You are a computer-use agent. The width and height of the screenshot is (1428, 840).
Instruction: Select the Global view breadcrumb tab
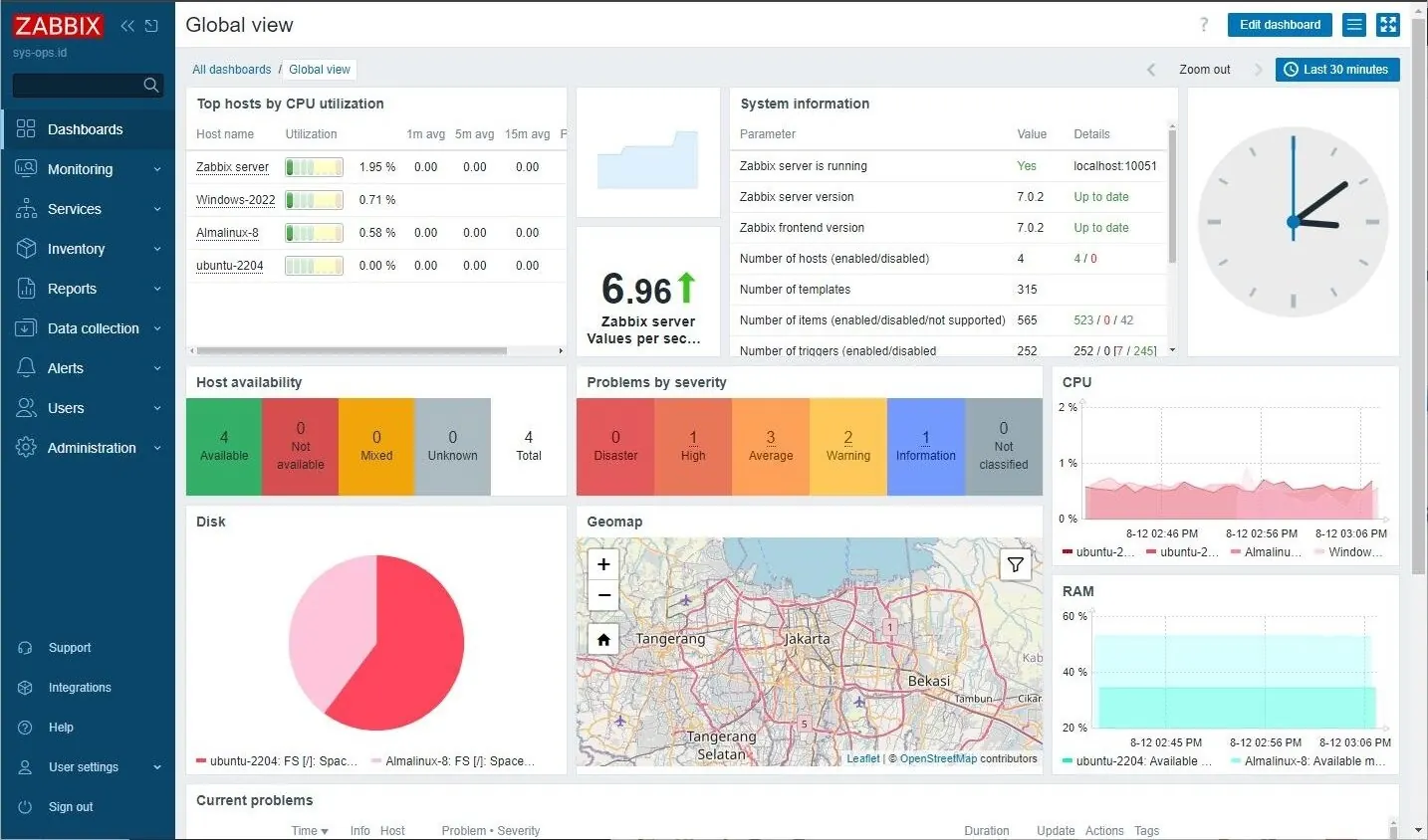click(320, 70)
